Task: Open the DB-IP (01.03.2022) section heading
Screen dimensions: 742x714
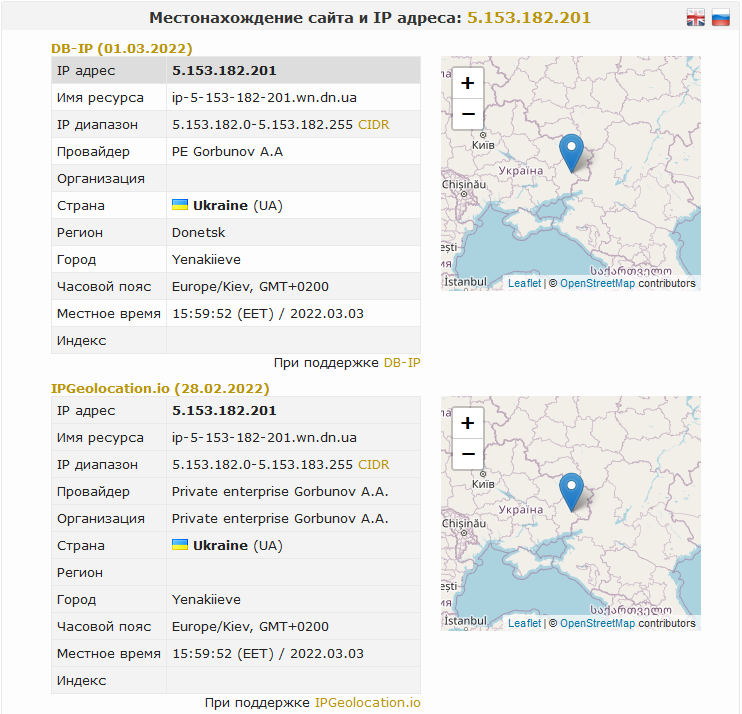Action: coord(122,48)
